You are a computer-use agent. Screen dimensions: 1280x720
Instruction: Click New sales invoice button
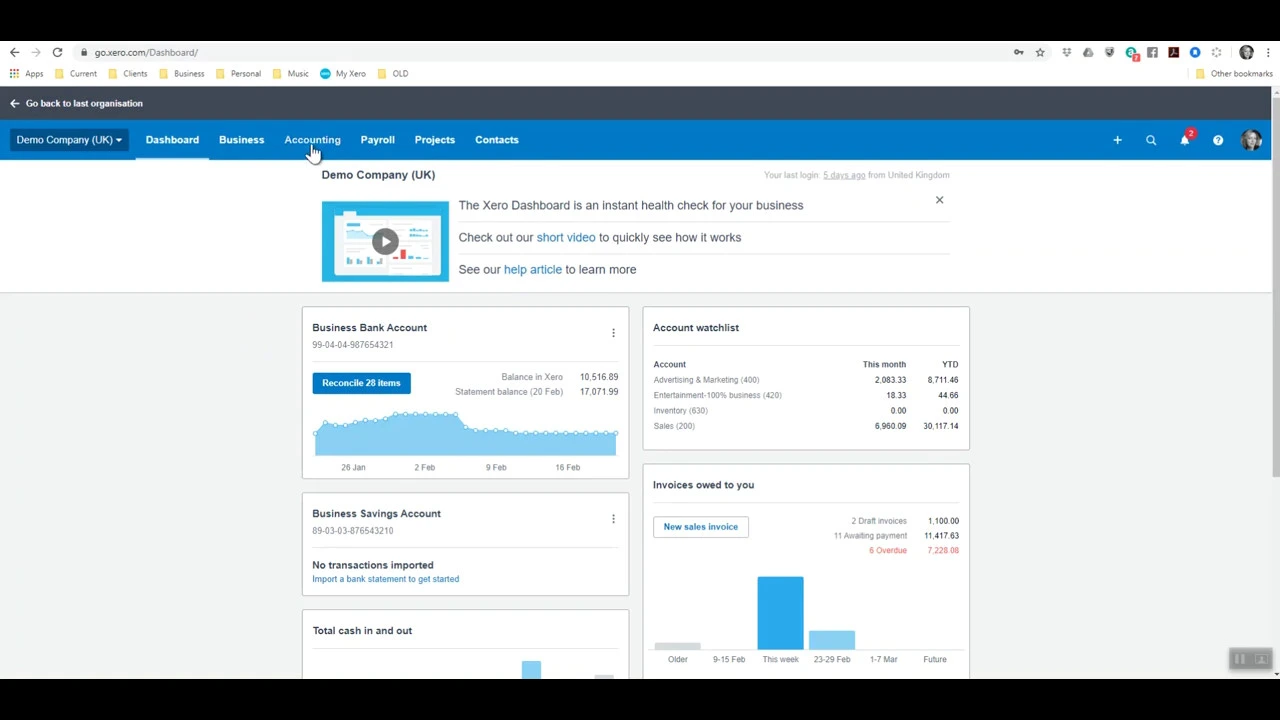tap(700, 527)
